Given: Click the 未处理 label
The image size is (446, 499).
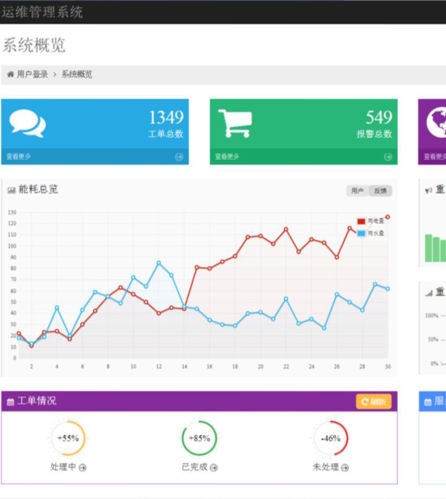Looking at the screenshot, I should tap(326, 467).
